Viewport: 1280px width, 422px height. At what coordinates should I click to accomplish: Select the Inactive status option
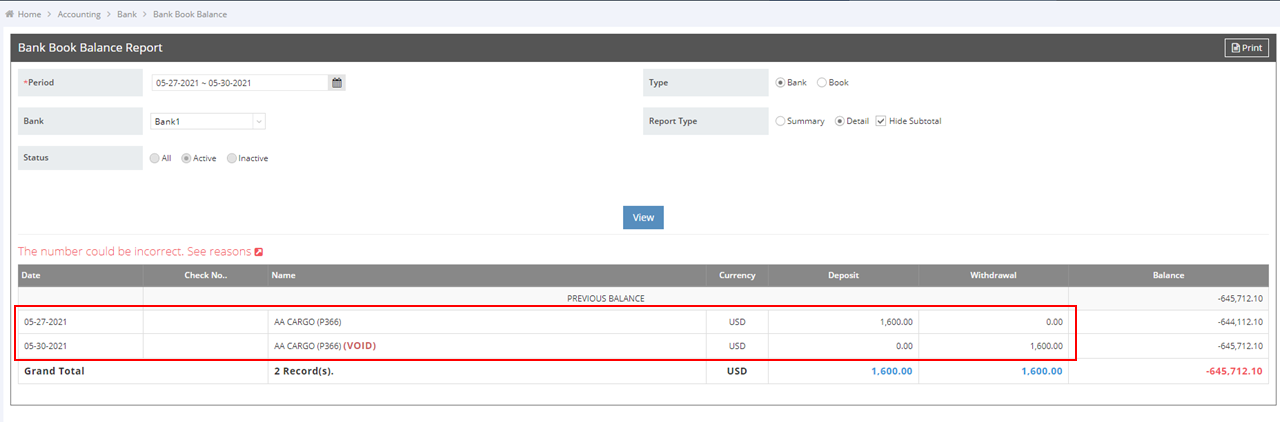coord(232,158)
